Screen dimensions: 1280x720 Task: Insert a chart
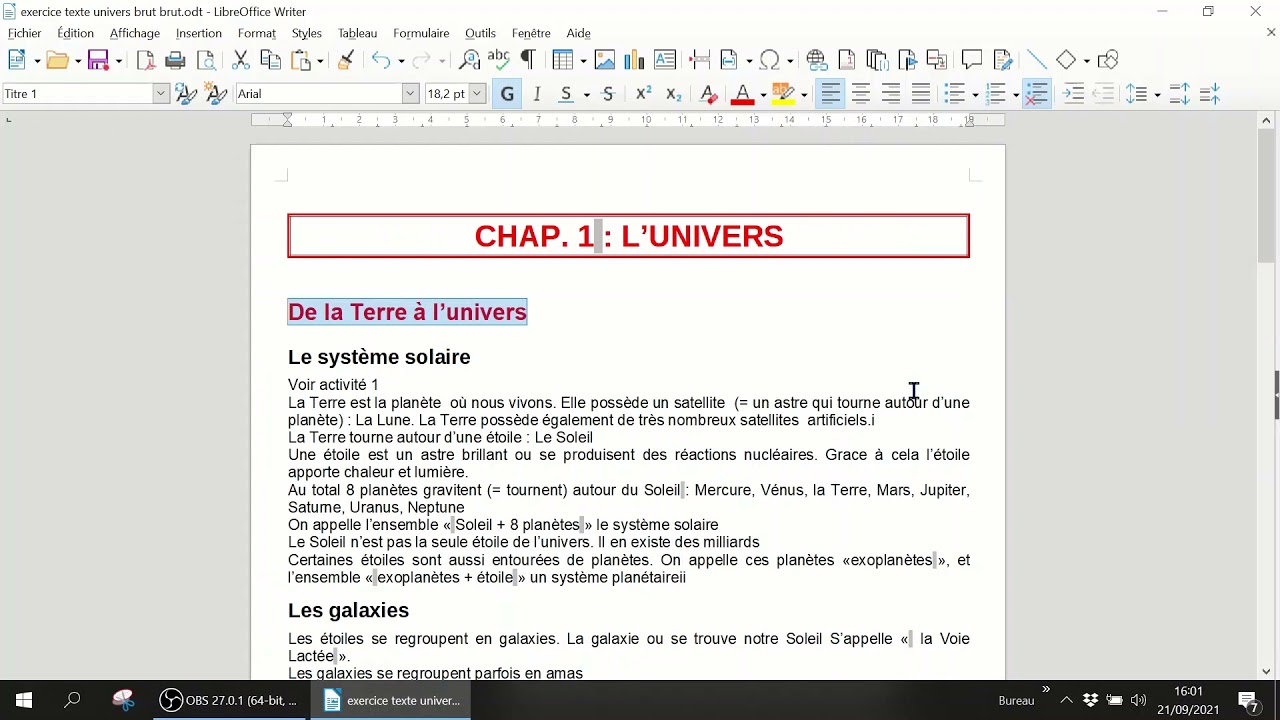pos(634,60)
